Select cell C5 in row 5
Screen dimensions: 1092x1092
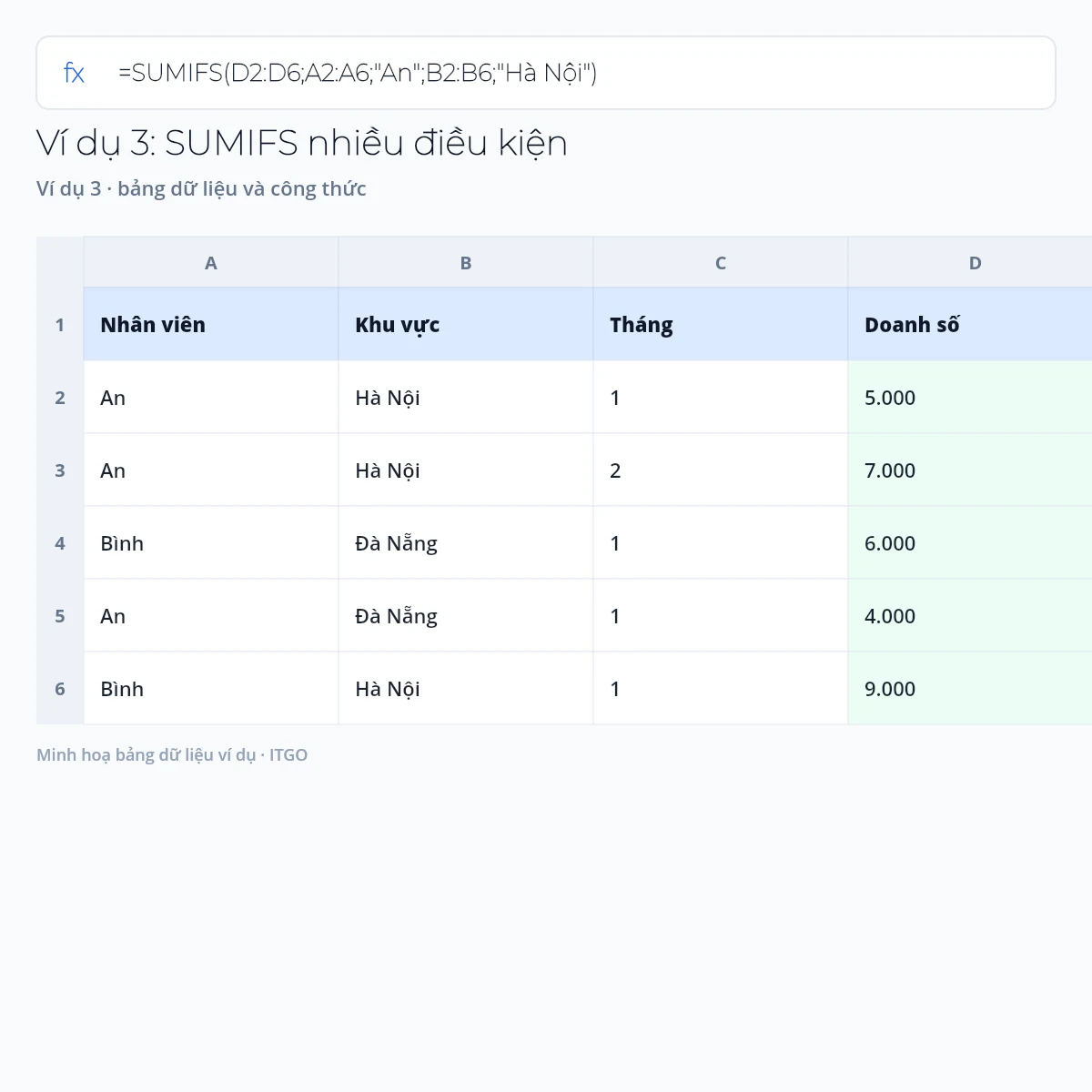(721, 616)
